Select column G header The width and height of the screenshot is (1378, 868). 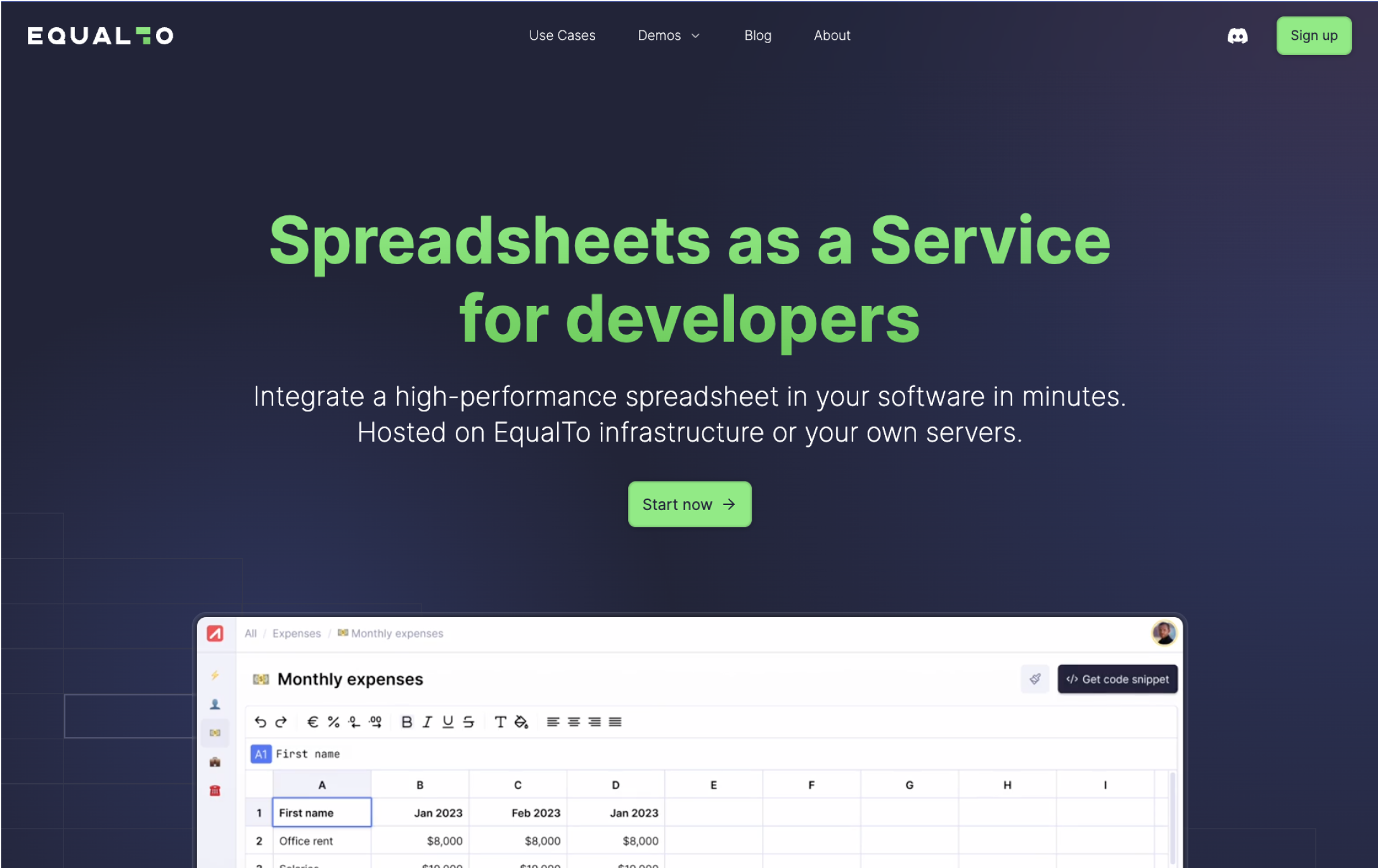910,784
